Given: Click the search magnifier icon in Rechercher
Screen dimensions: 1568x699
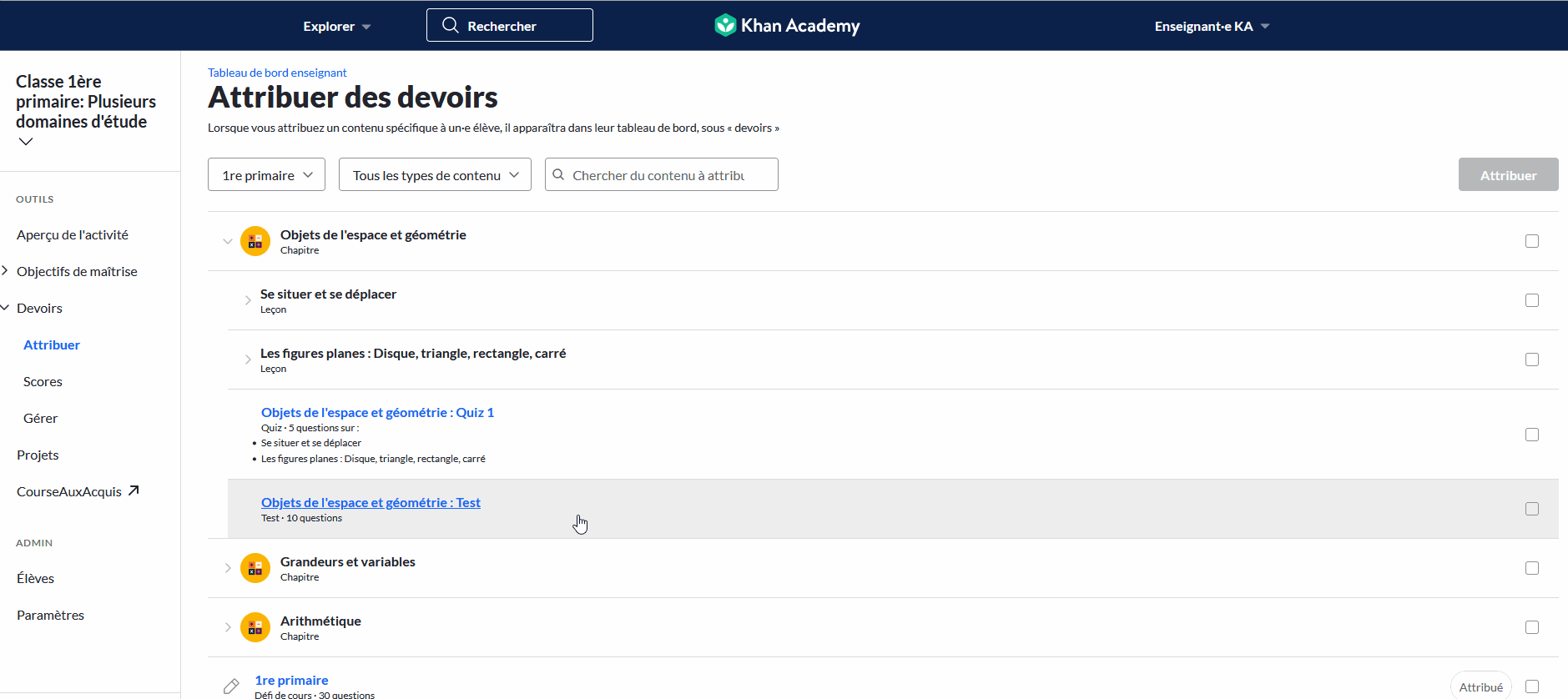Looking at the screenshot, I should [450, 25].
